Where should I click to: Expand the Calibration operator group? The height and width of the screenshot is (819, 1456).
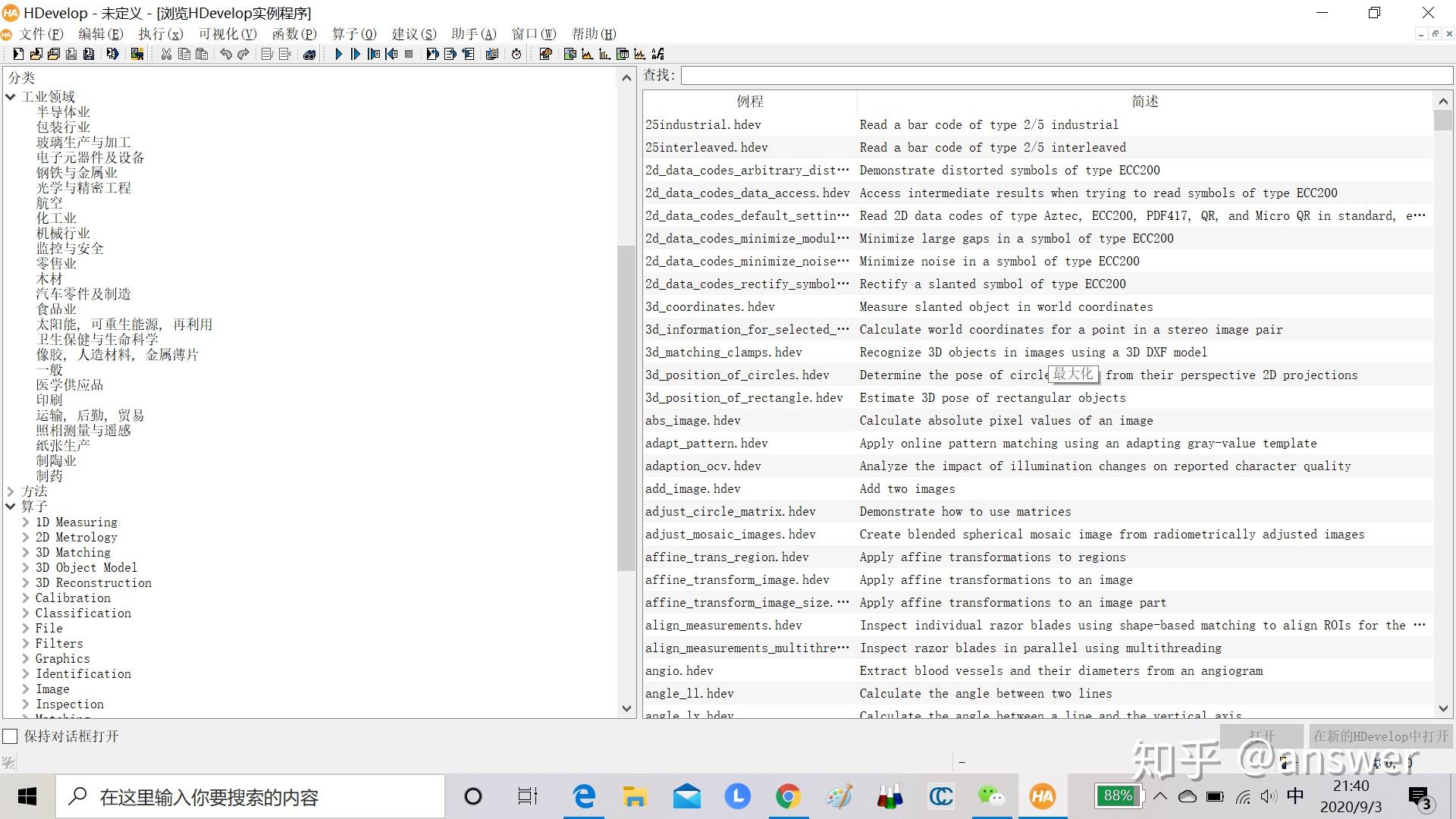(26, 598)
